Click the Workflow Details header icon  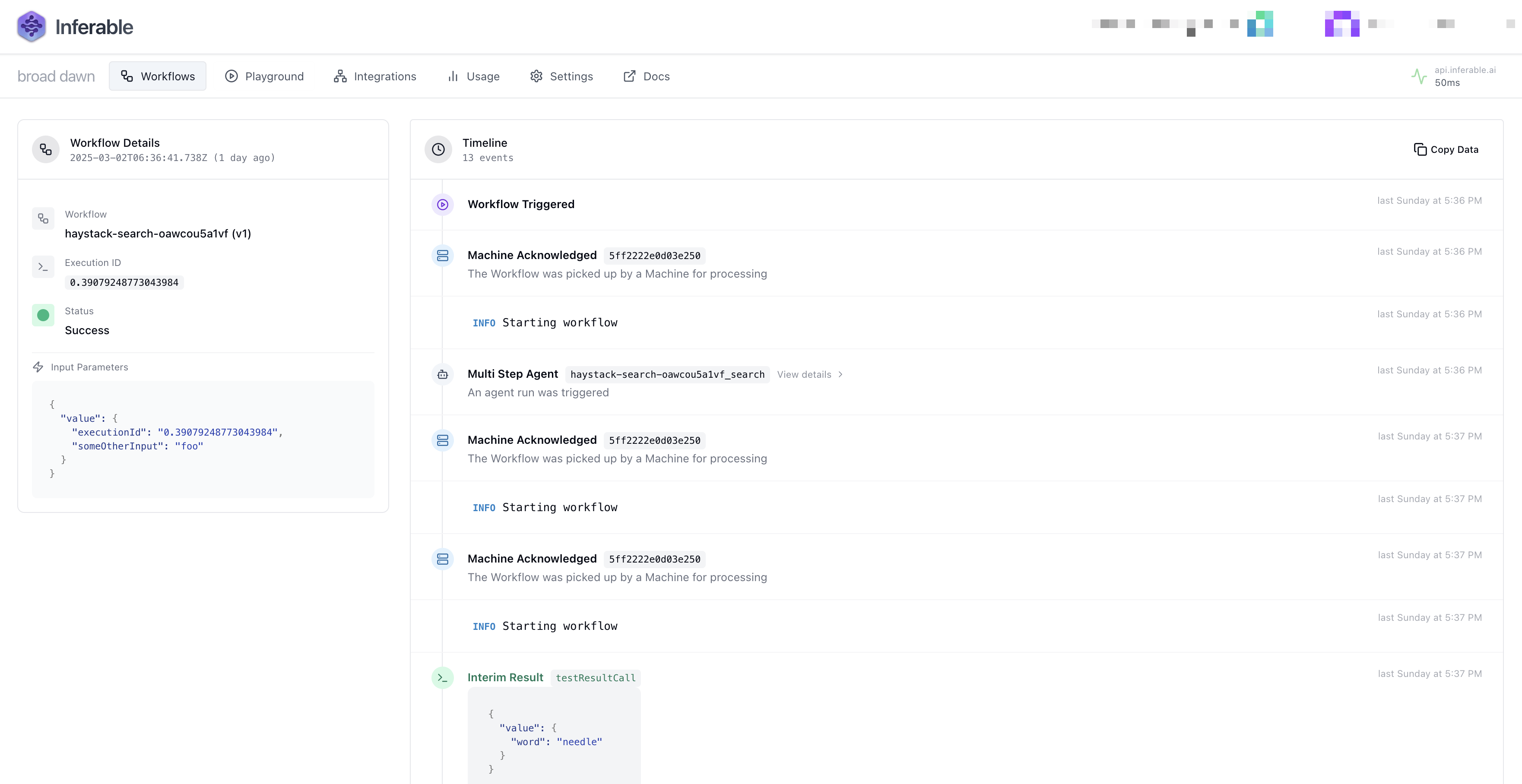tap(46, 149)
